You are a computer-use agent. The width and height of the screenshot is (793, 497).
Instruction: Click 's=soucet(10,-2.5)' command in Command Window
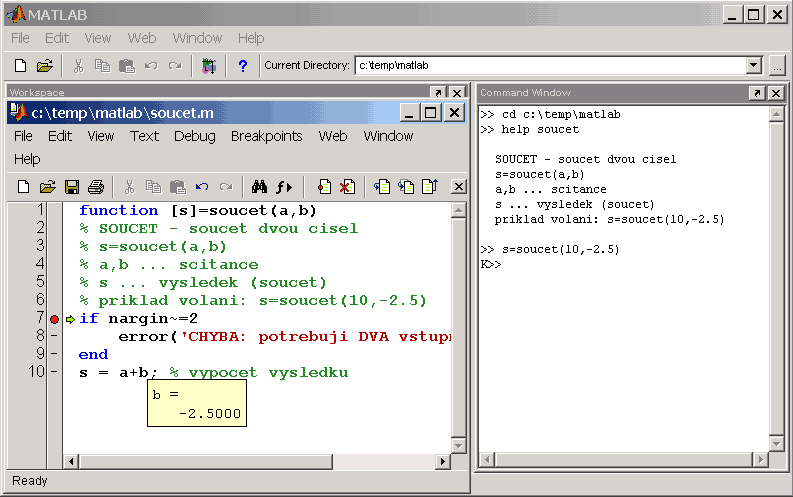pyautogui.click(x=560, y=249)
